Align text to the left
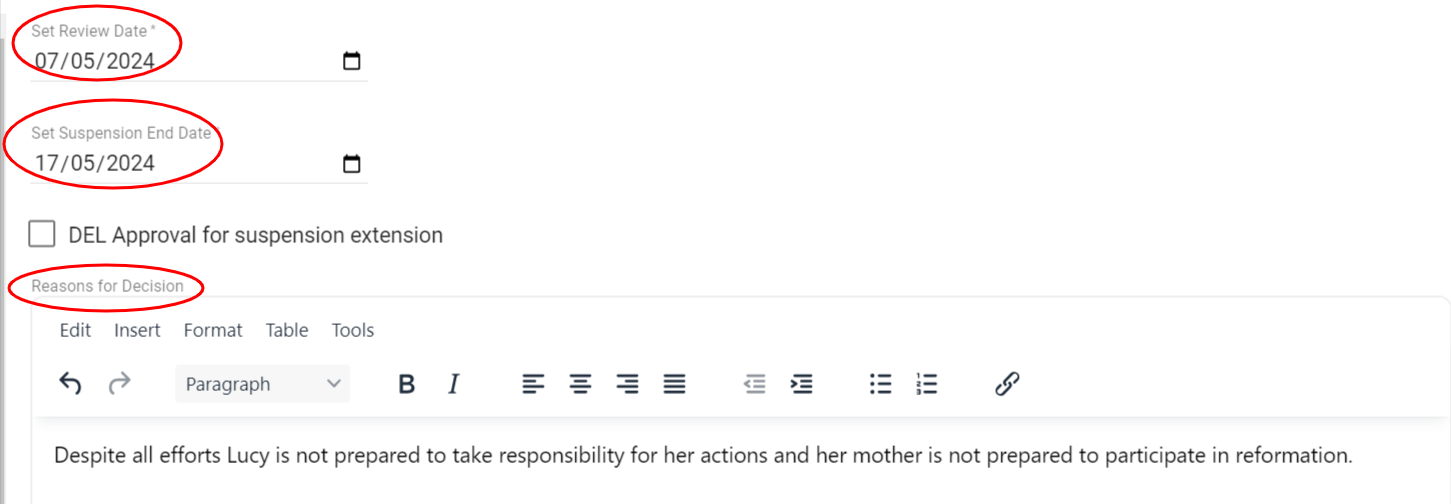Viewport: 1451px width, 504px height. pyautogui.click(x=533, y=384)
